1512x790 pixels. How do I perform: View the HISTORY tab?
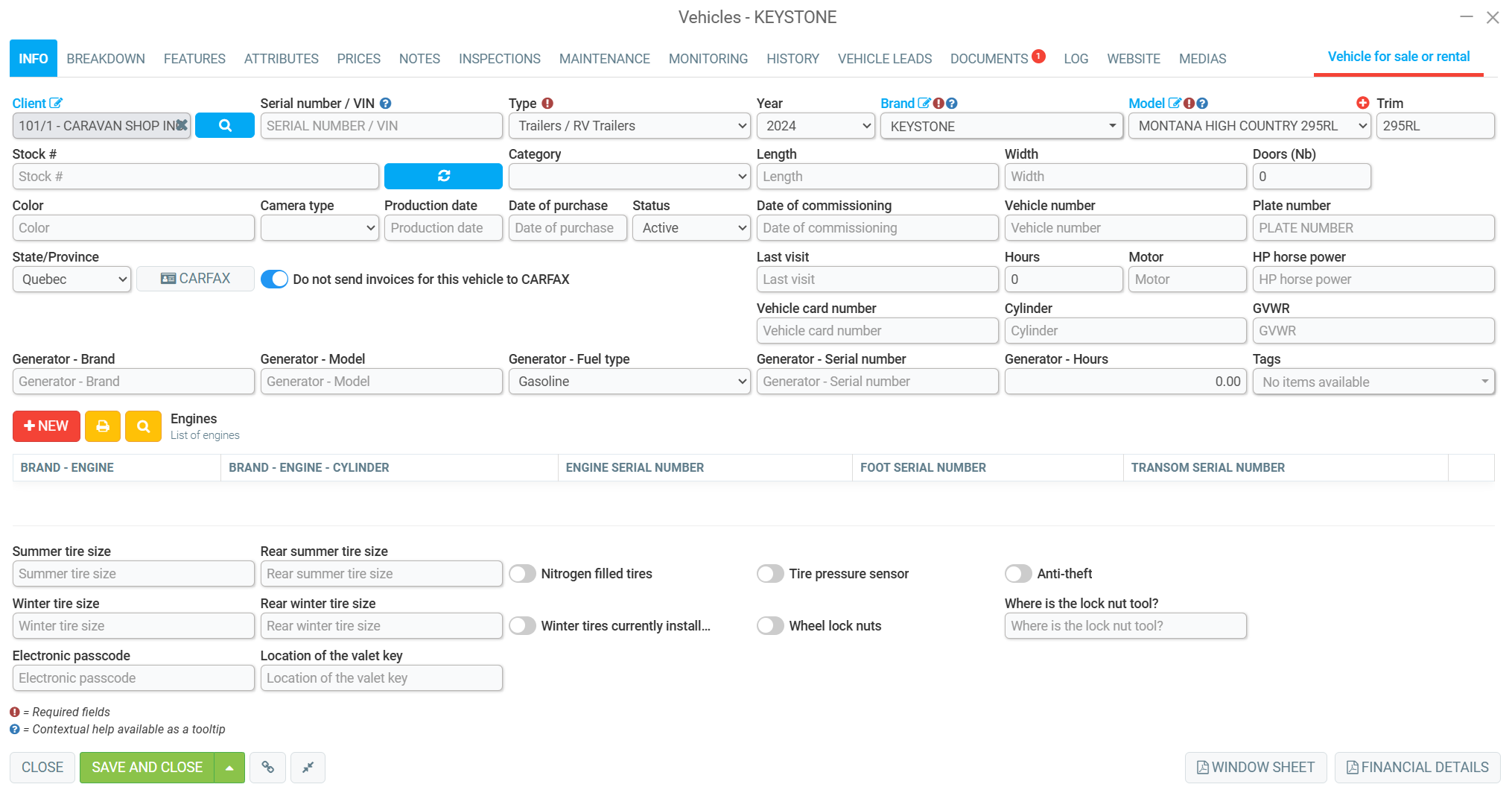pos(792,59)
